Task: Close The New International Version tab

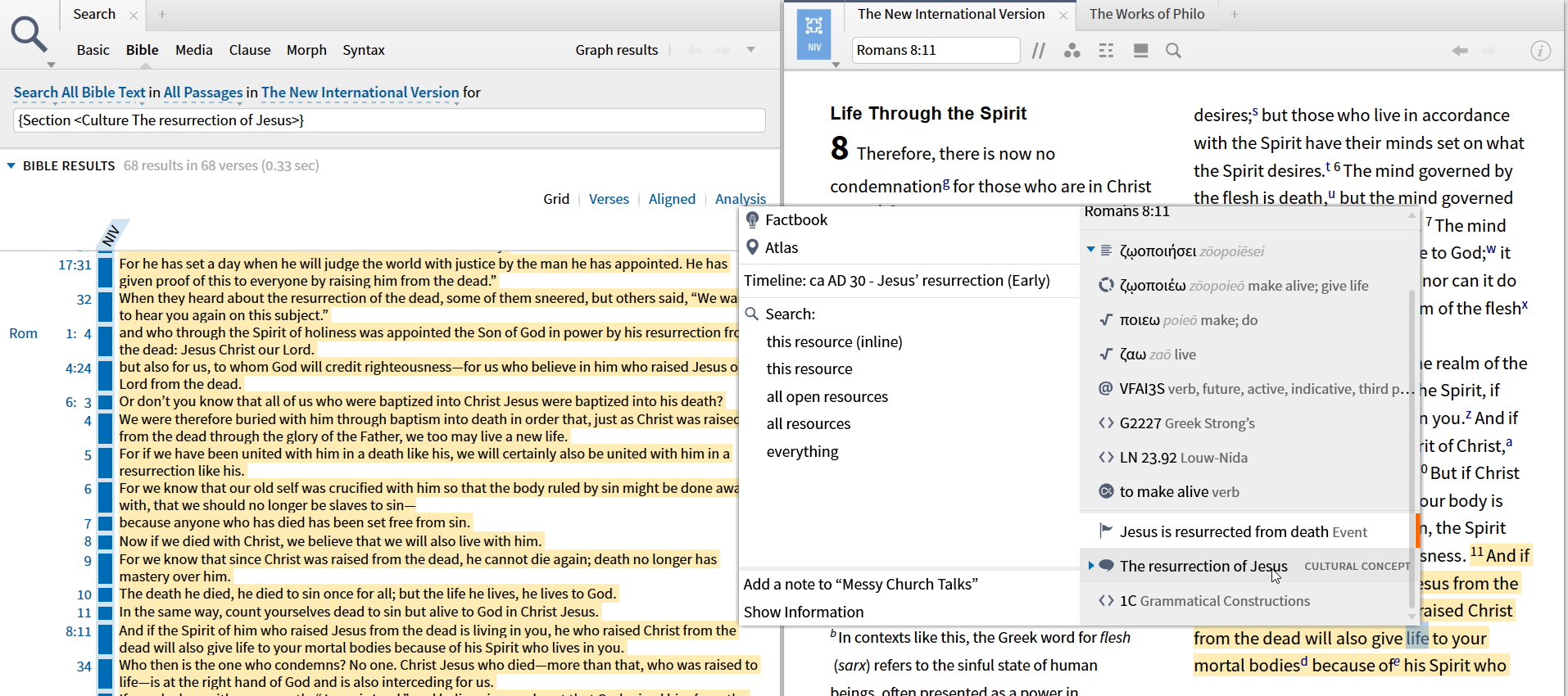Action: [x=1063, y=15]
